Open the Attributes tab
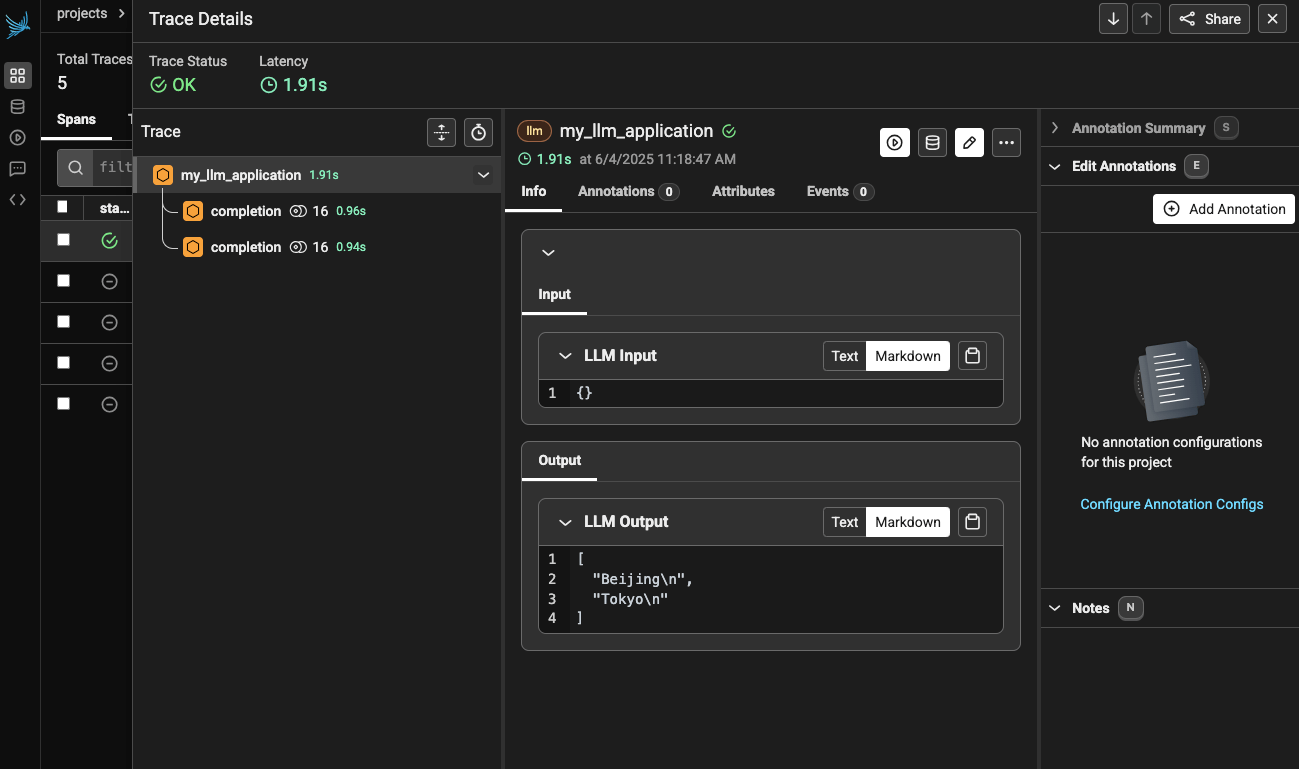This screenshot has width=1299, height=769. click(743, 191)
